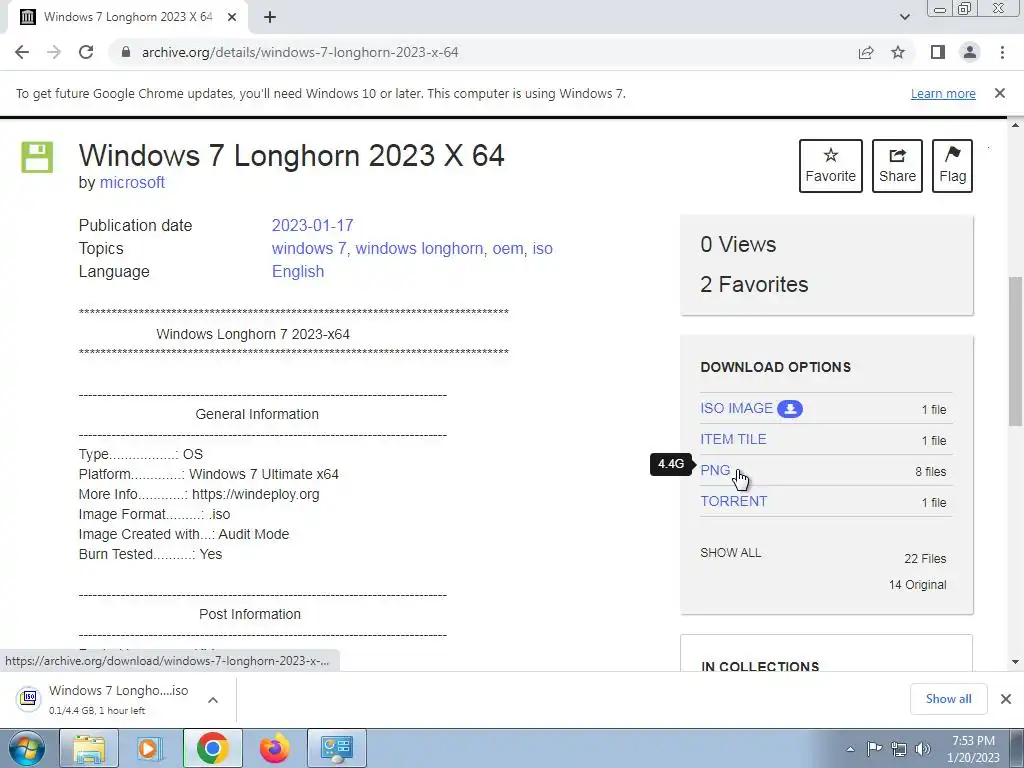Click the Chrome taskbar icon
Image resolution: width=1024 pixels, height=768 pixels.
pos(212,748)
